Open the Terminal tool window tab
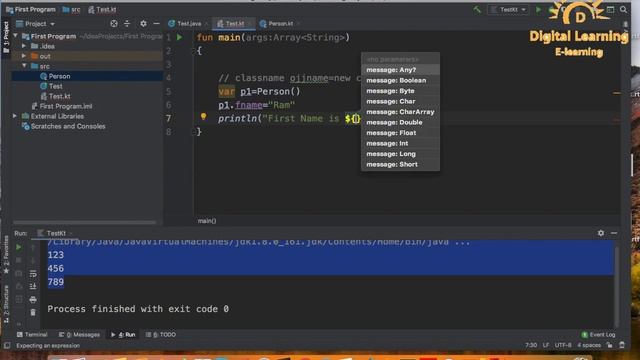Image resolution: width=640 pixels, height=360 pixels. (32, 335)
